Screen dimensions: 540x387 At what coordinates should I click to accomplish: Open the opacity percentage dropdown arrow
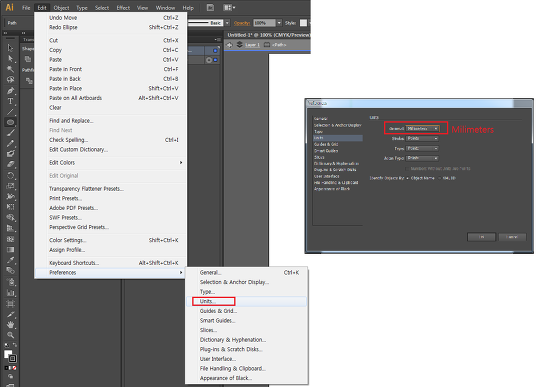(x=279, y=23)
